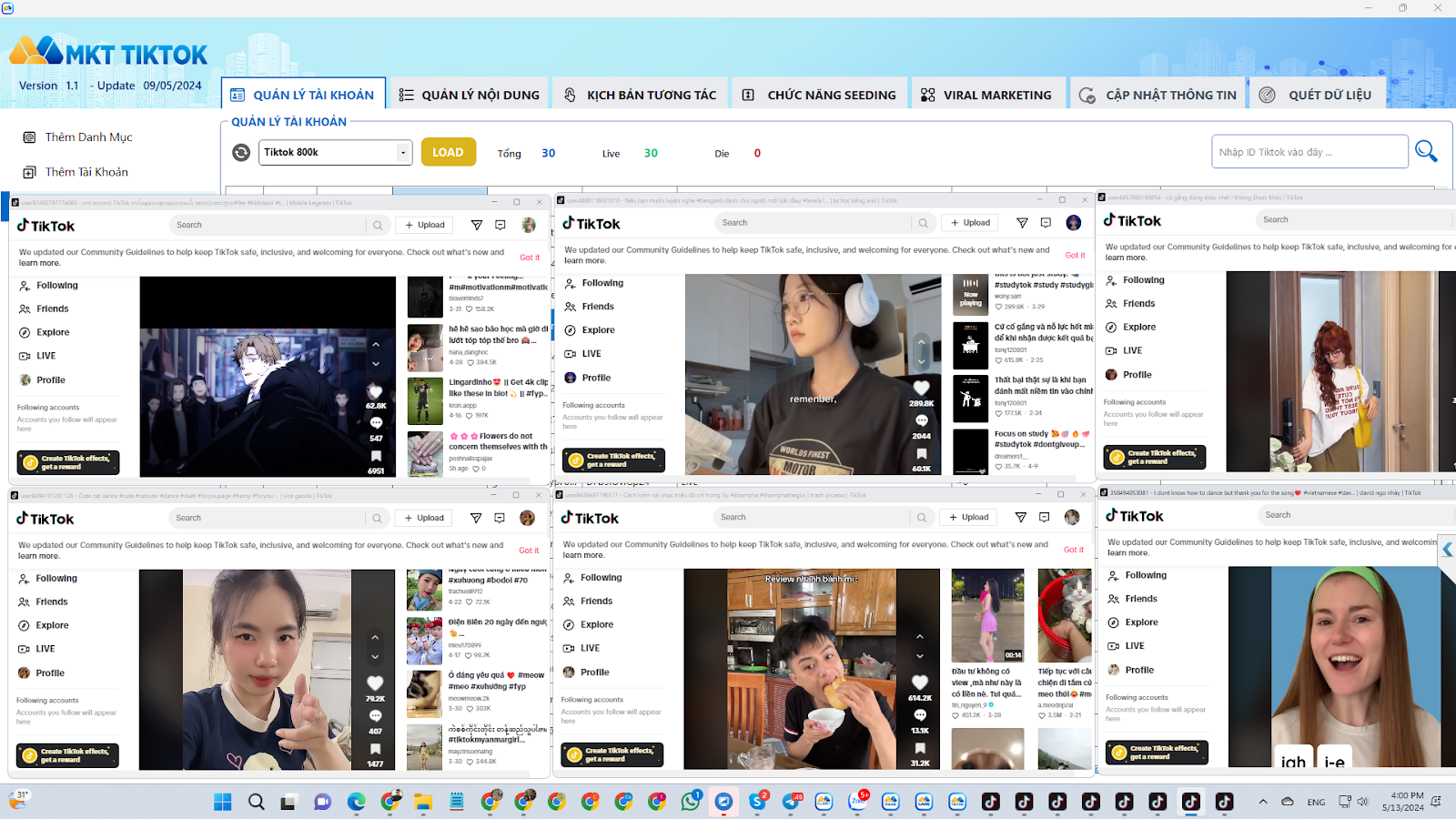Open LIVE in the top-middle TikTok window sidebar

[583, 354]
